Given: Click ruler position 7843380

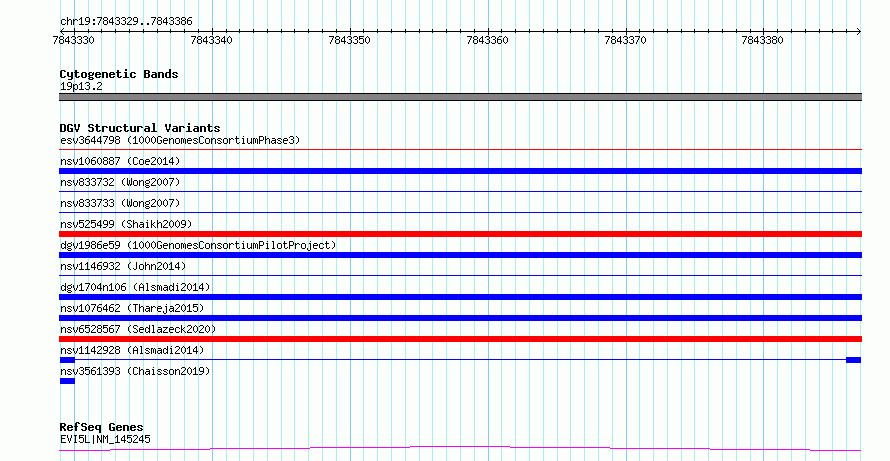Looking at the screenshot, I should tap(763, 40).
